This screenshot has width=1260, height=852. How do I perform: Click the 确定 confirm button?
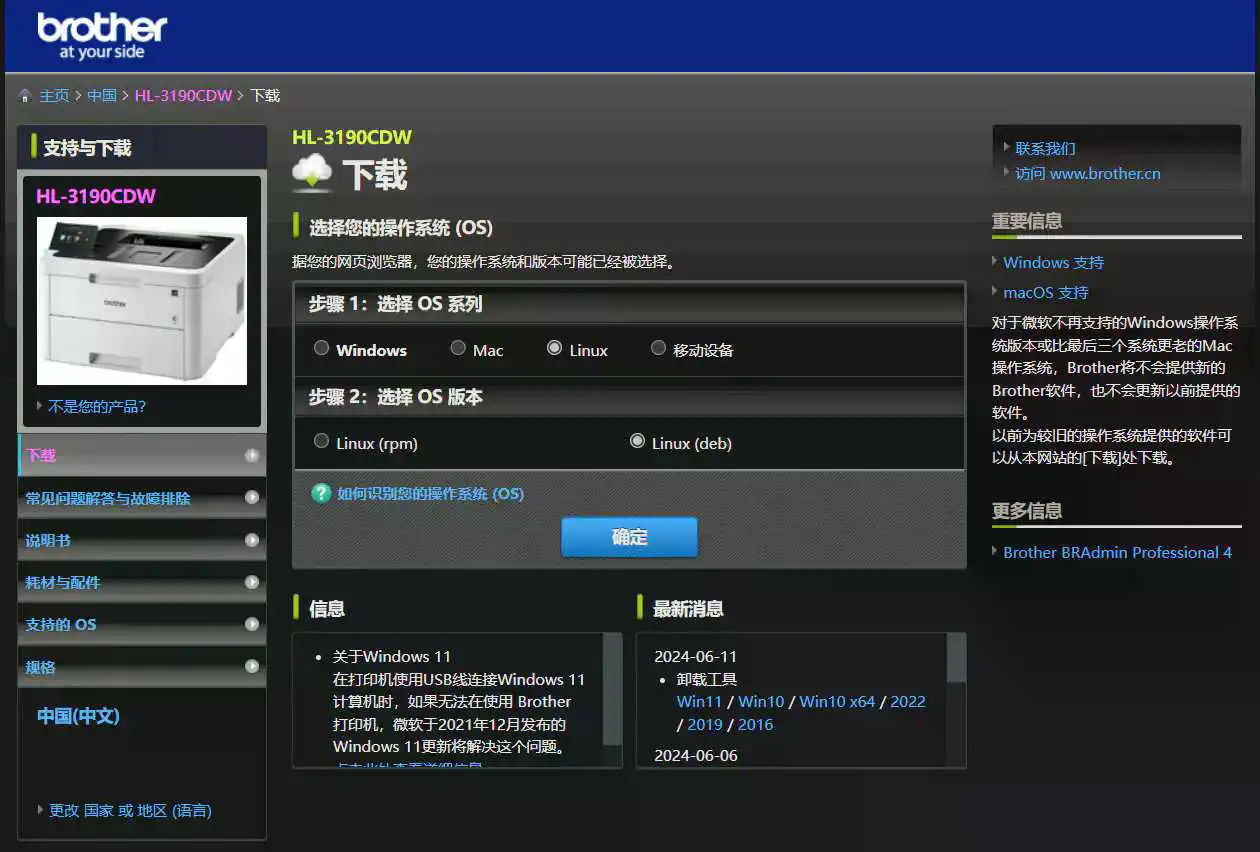629,537
